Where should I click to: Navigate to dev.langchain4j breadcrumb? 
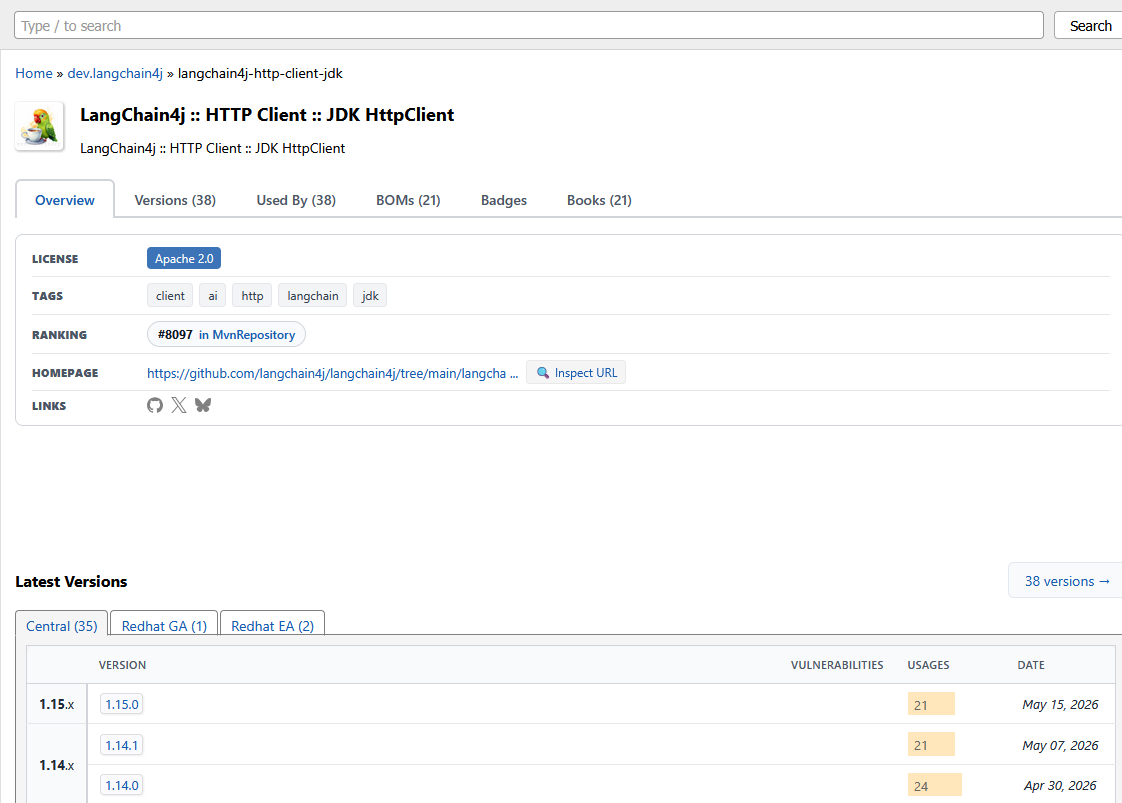pyautogui.click(x=115, y=73)
